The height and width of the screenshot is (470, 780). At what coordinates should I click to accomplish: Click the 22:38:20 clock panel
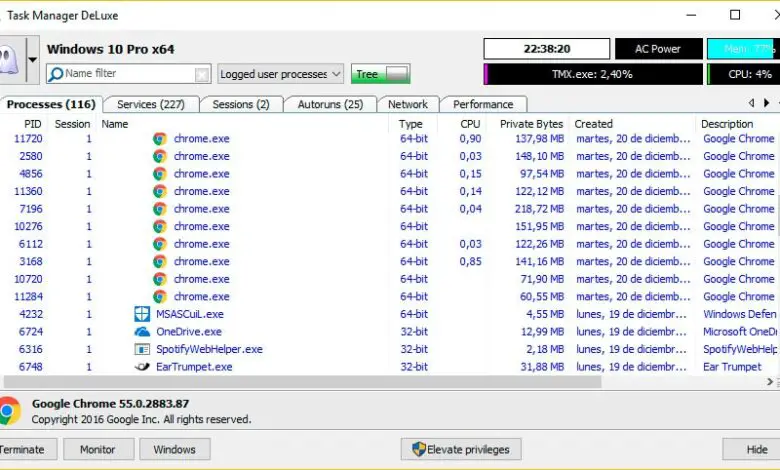(547, 49)
